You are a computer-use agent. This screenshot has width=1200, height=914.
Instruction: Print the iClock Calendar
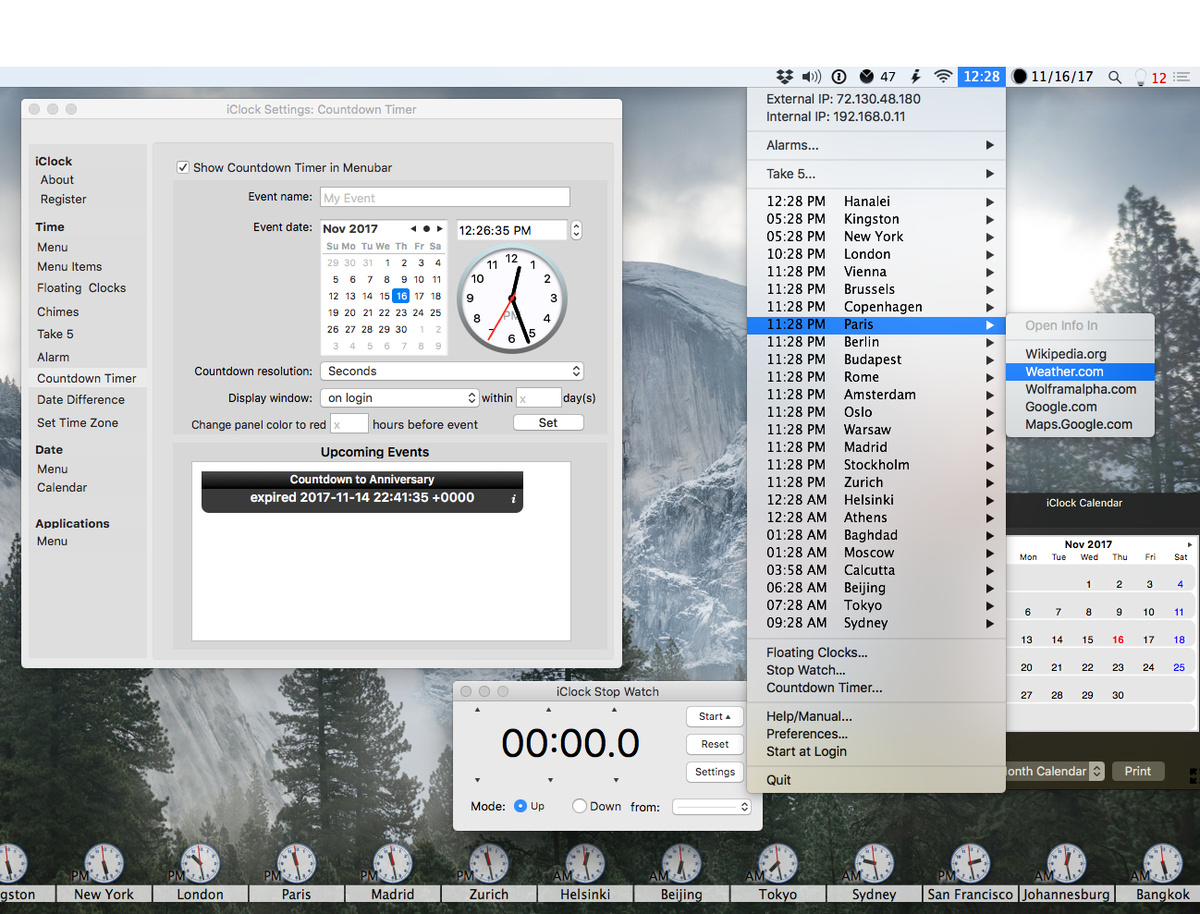(1138, 771)
